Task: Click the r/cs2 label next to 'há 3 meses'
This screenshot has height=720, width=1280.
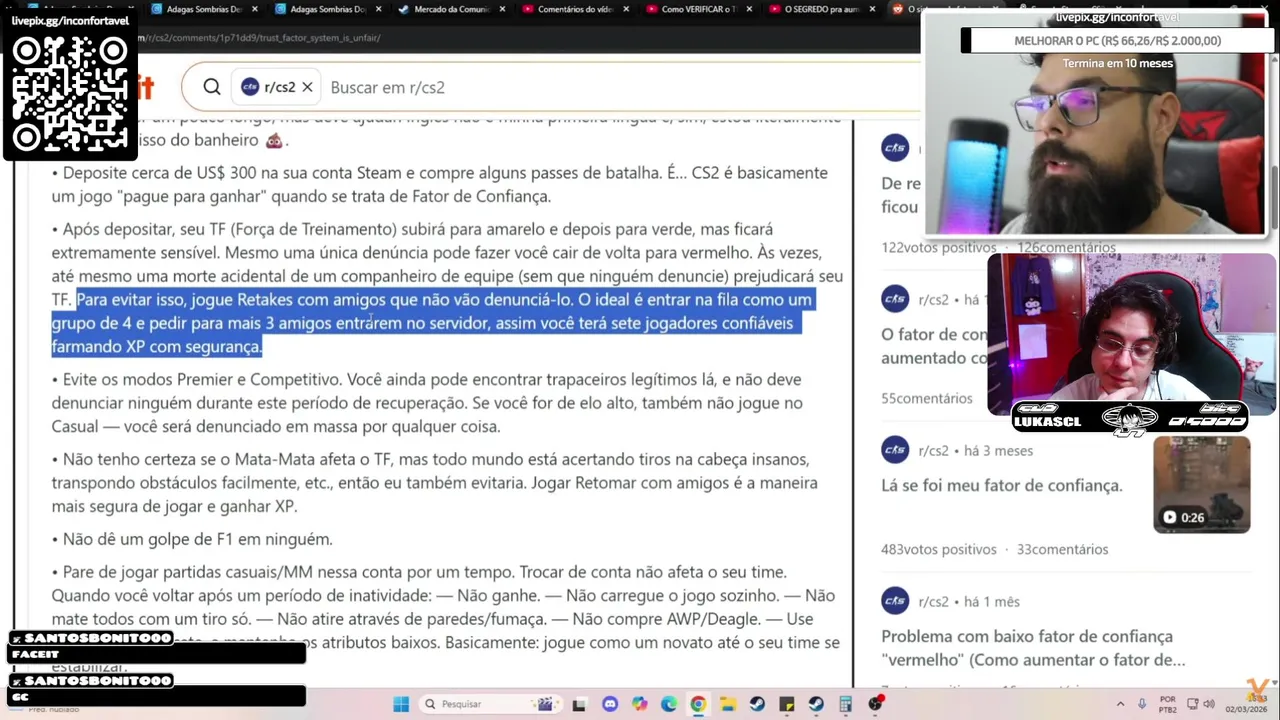Action: point(933,451)
